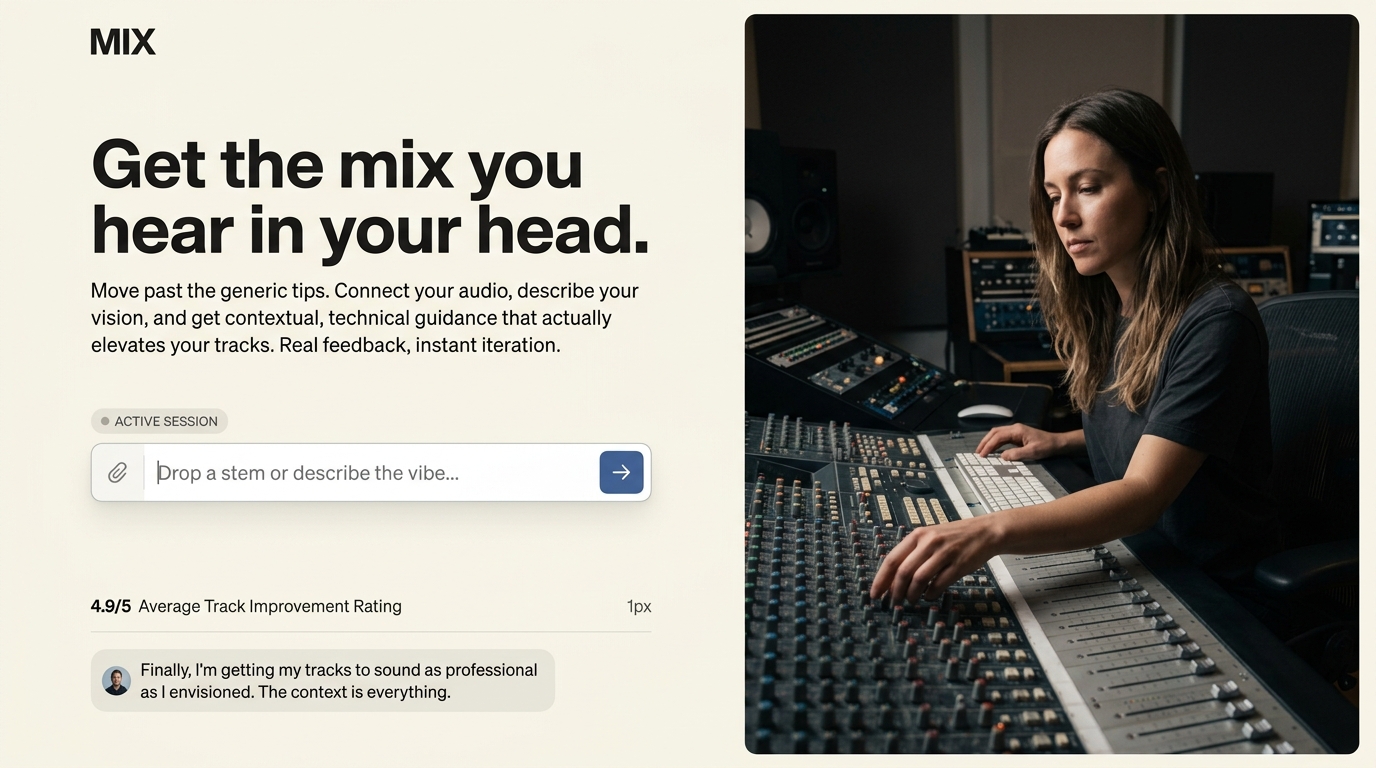The height and width of the screenshot is (768, 1376).
Task: Click the 'Move past the generic tips' paragraph
Action: tap(365, 318)
